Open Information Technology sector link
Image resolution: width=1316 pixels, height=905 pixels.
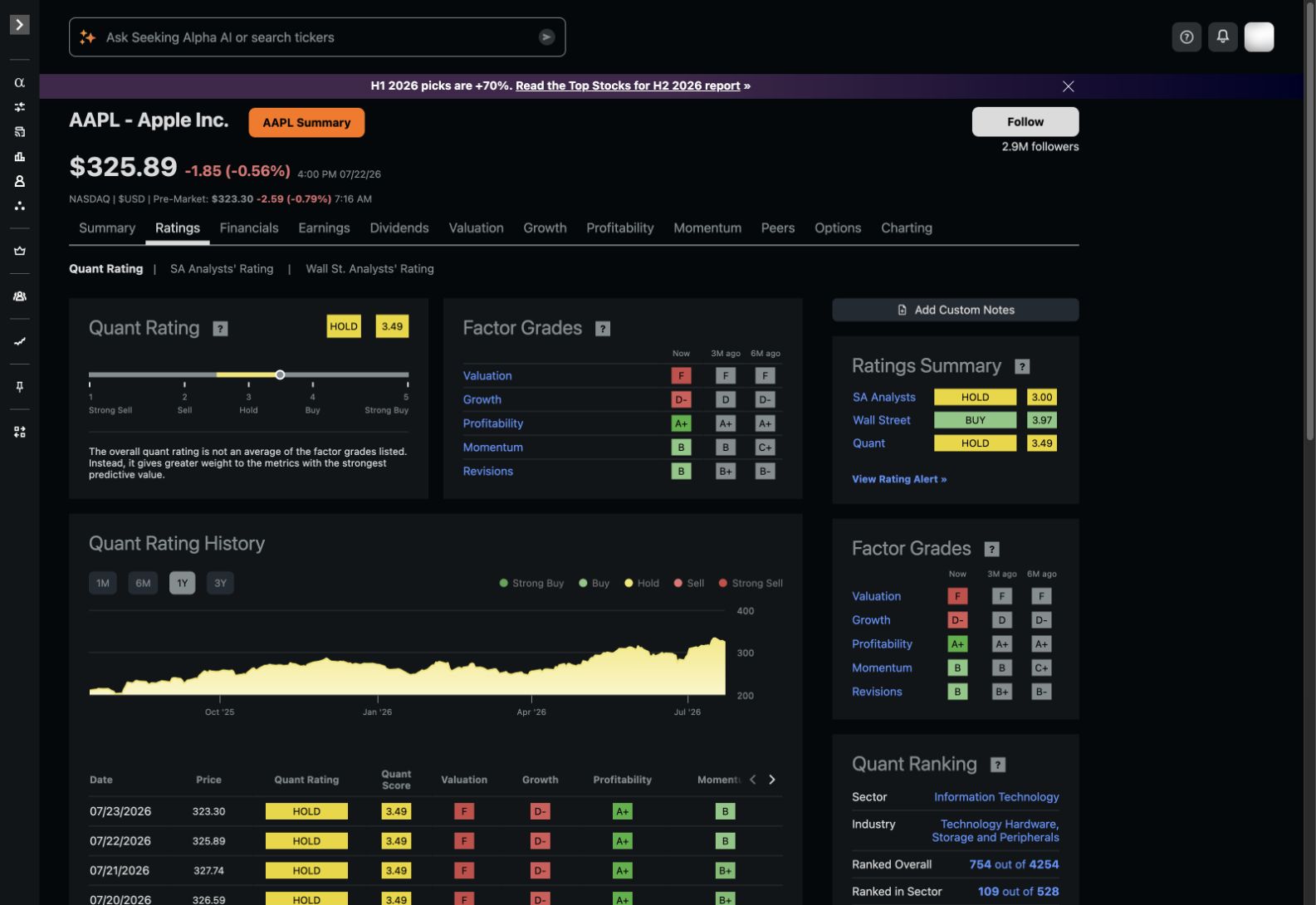(996, 797)
